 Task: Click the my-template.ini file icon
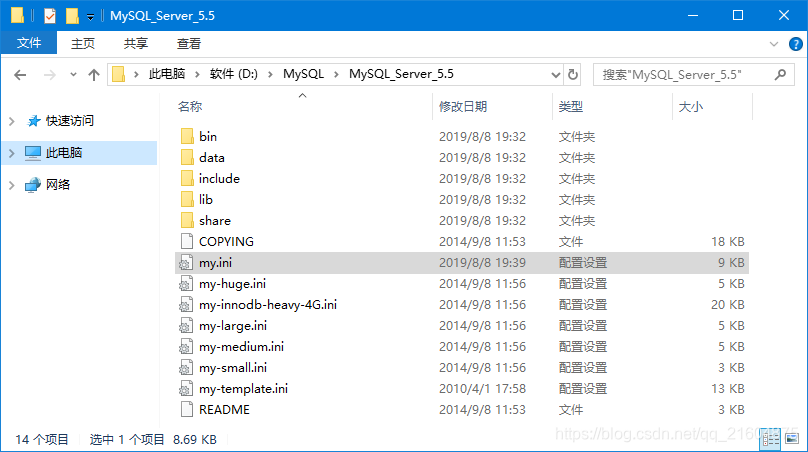point(187,389)
